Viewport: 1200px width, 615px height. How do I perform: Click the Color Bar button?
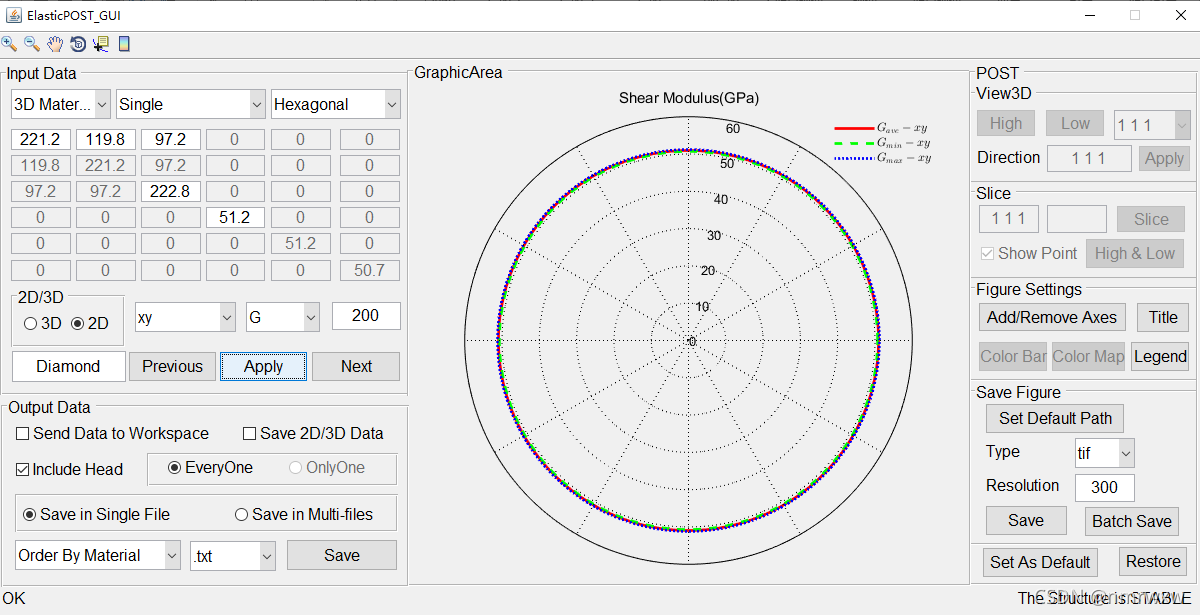tap(1013, 356)
